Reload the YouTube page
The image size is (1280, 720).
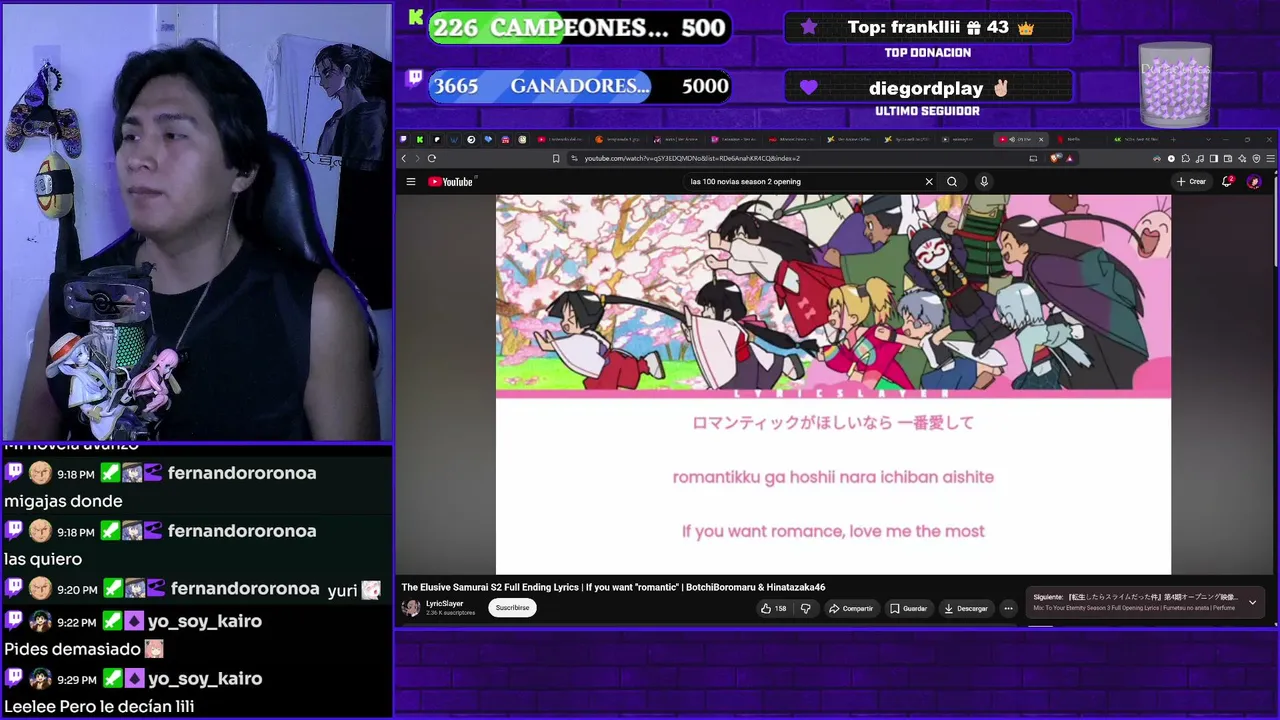pos(432,158)
